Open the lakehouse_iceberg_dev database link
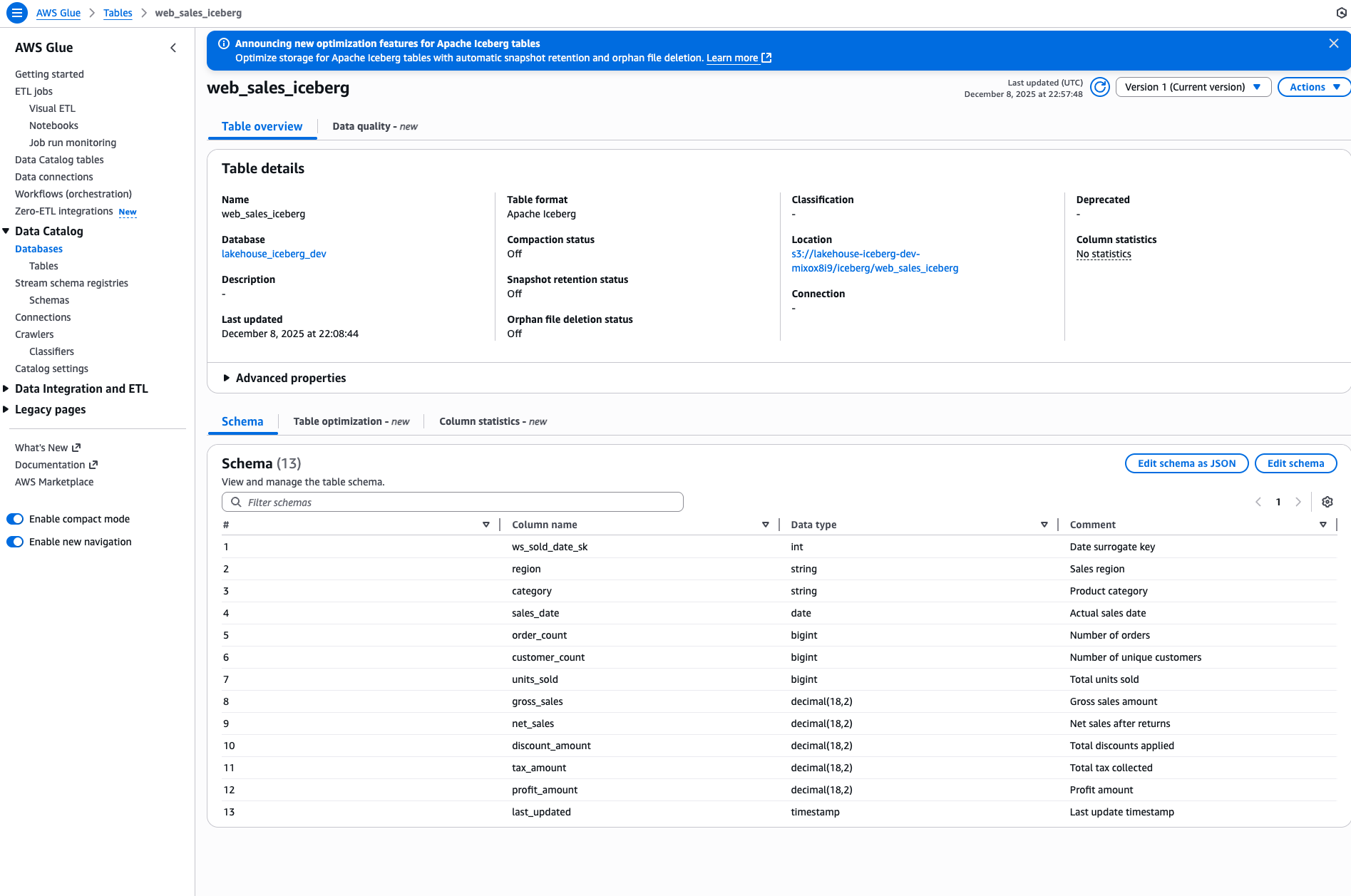The width and height of the screenshot is (1351, 896). (x=274, y=254)
